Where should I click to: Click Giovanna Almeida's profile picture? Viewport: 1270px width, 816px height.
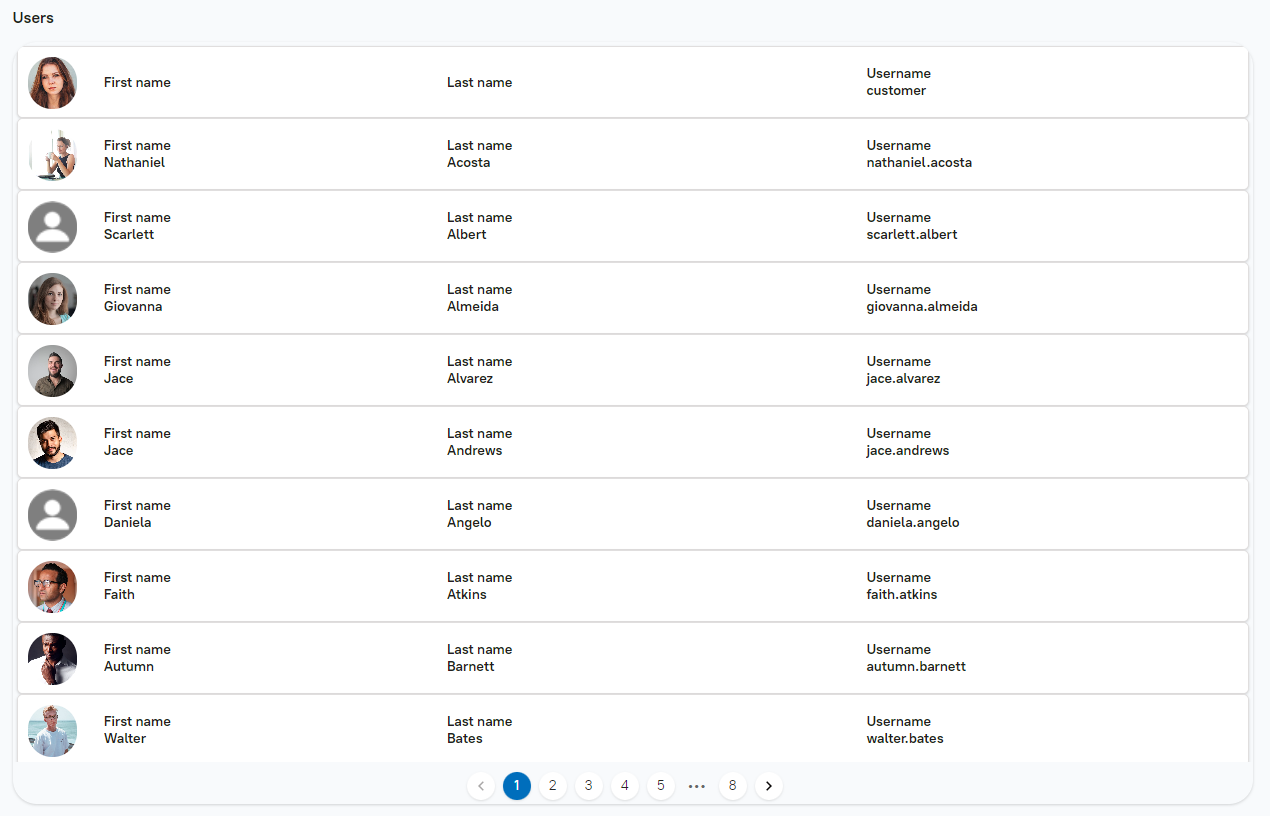tap(52, 298)
